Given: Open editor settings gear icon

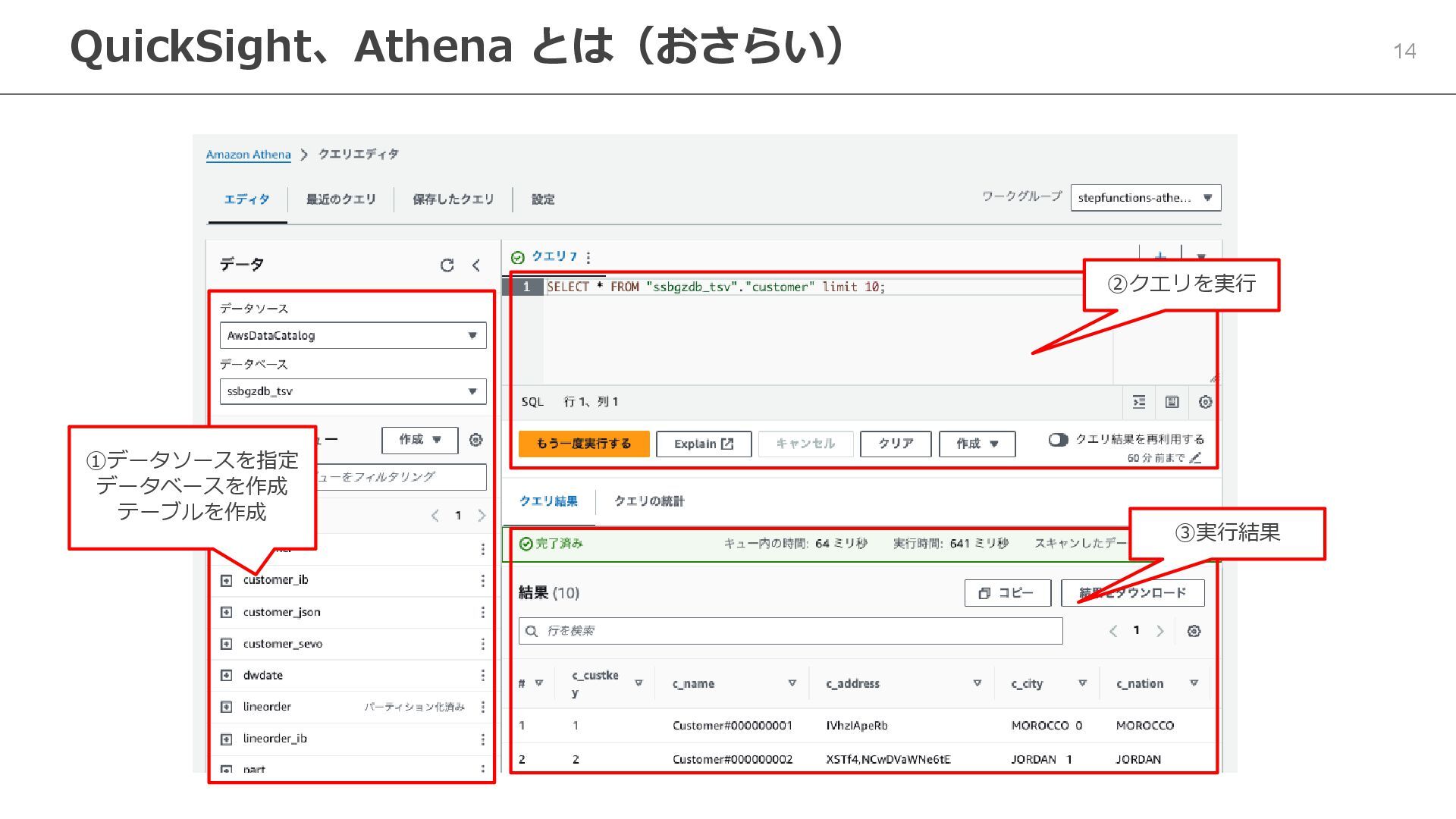Looking at the screenshot, I should pos(1205,402).
